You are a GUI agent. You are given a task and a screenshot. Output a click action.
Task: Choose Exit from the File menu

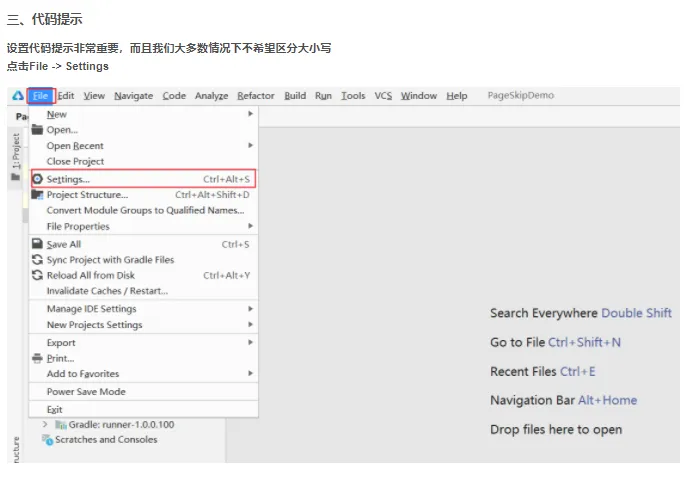(143, 409)
